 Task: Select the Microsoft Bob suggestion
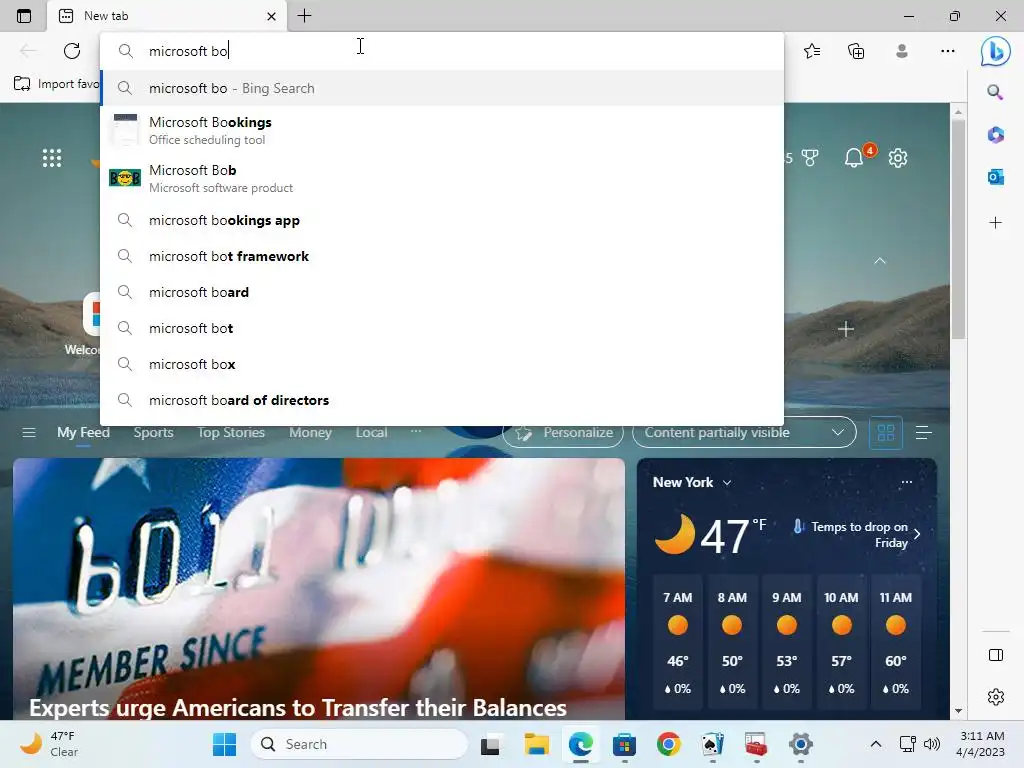point(442,178)
